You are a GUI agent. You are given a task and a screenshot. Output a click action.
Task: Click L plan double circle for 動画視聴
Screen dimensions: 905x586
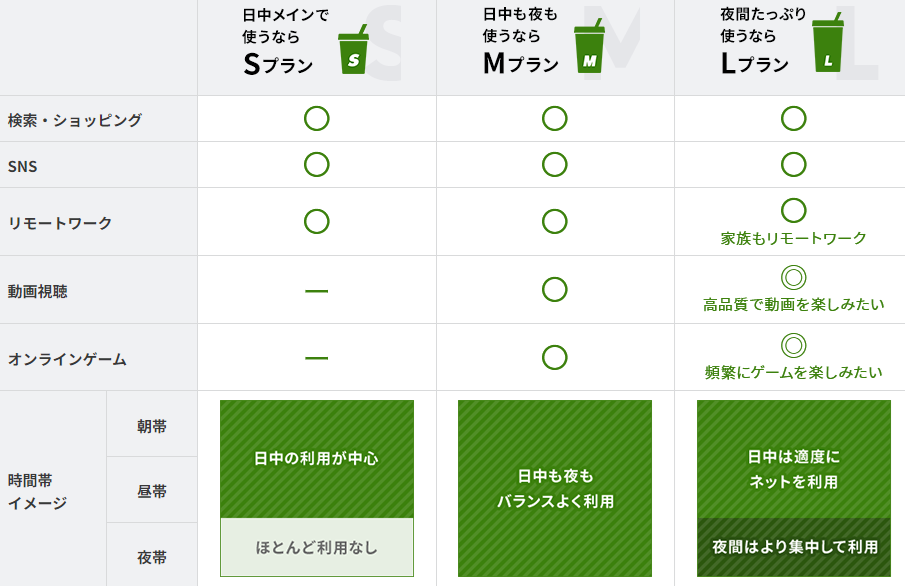(x=794, y=278)
